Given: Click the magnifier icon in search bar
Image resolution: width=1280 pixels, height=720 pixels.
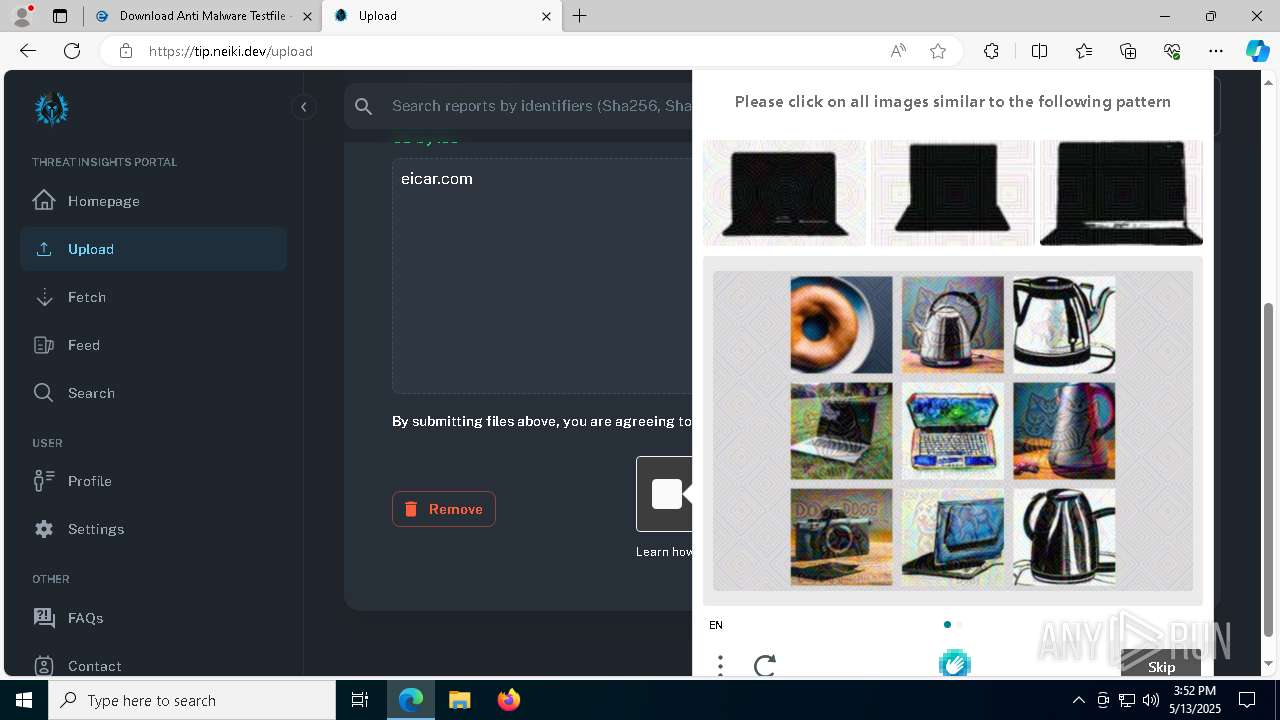Looking at the screenshot, I should tap(364, 106).
